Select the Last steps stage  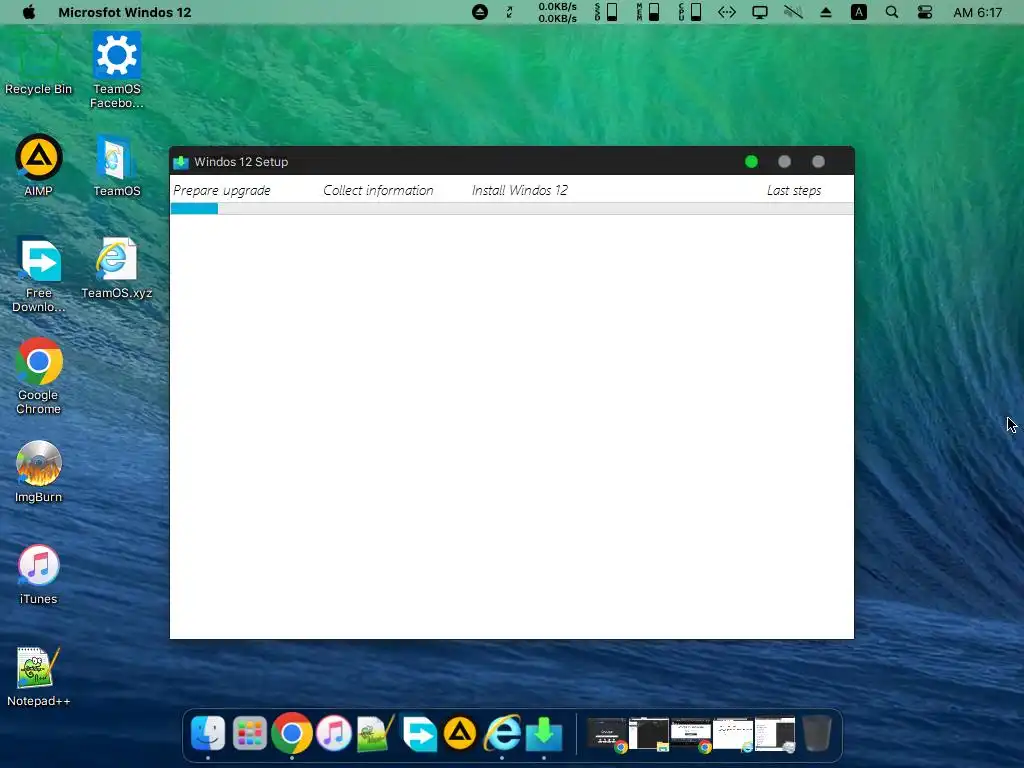[794, 191]
